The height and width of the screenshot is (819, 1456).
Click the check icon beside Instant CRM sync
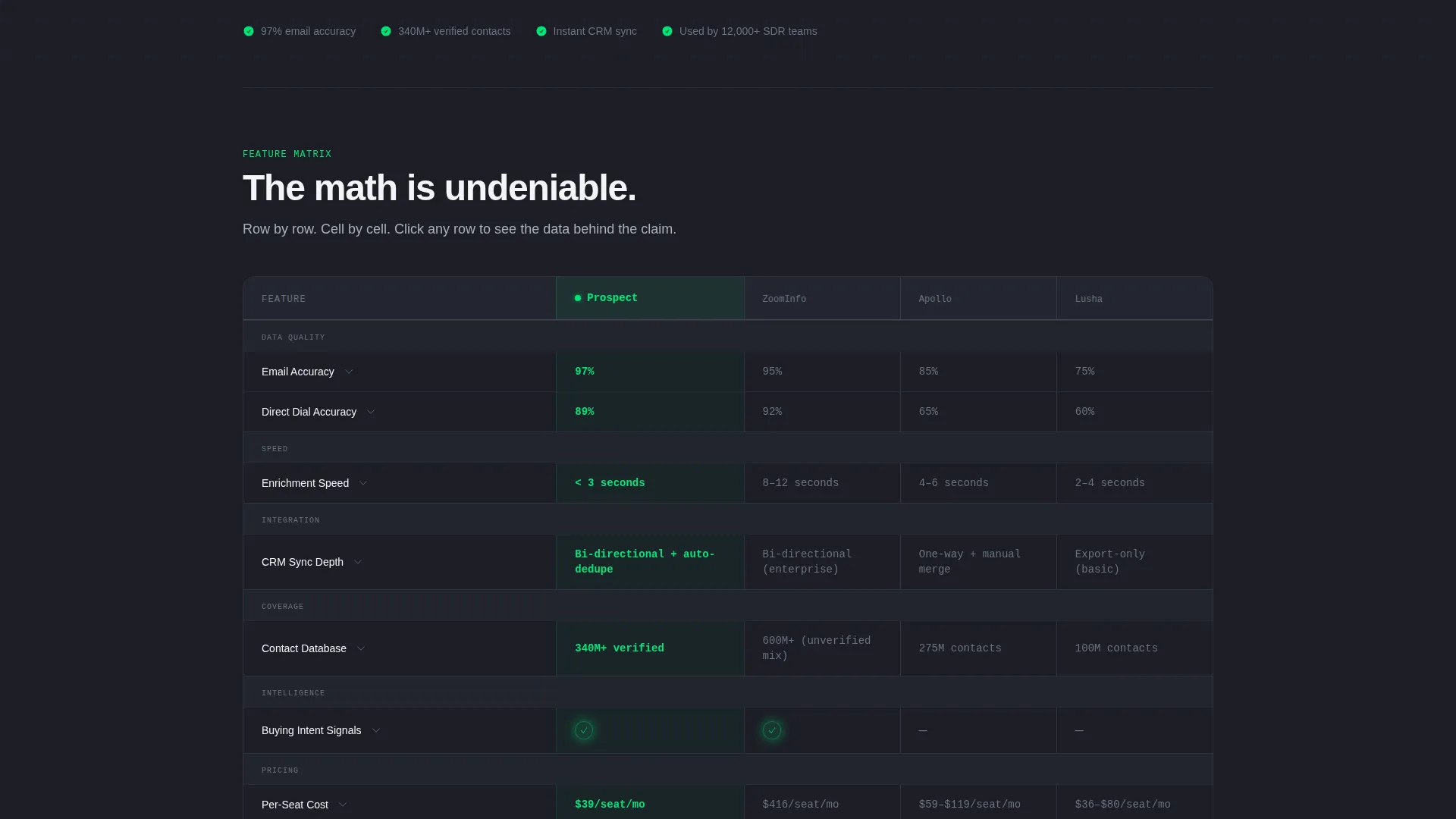[x=541, y=31]
